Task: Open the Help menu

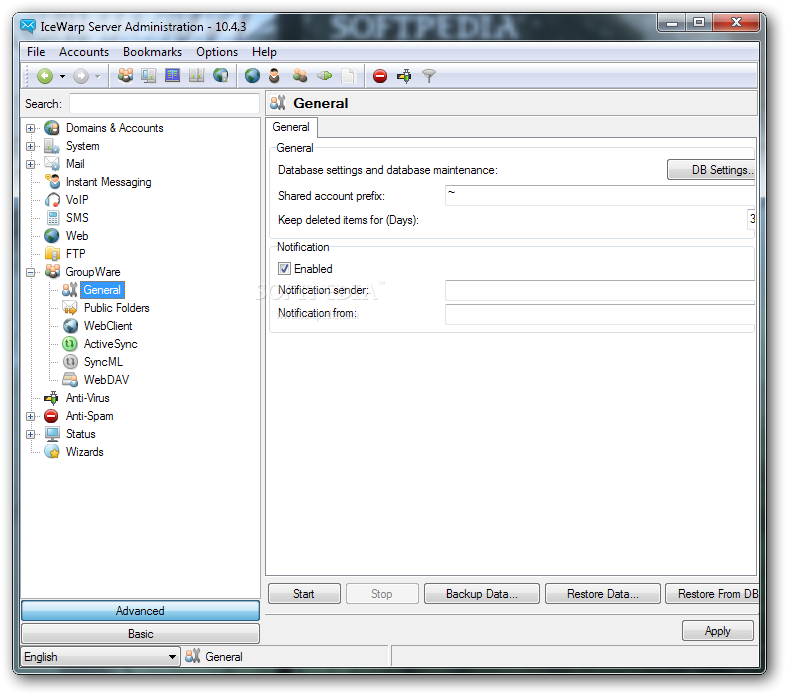Action: [264, 52]
